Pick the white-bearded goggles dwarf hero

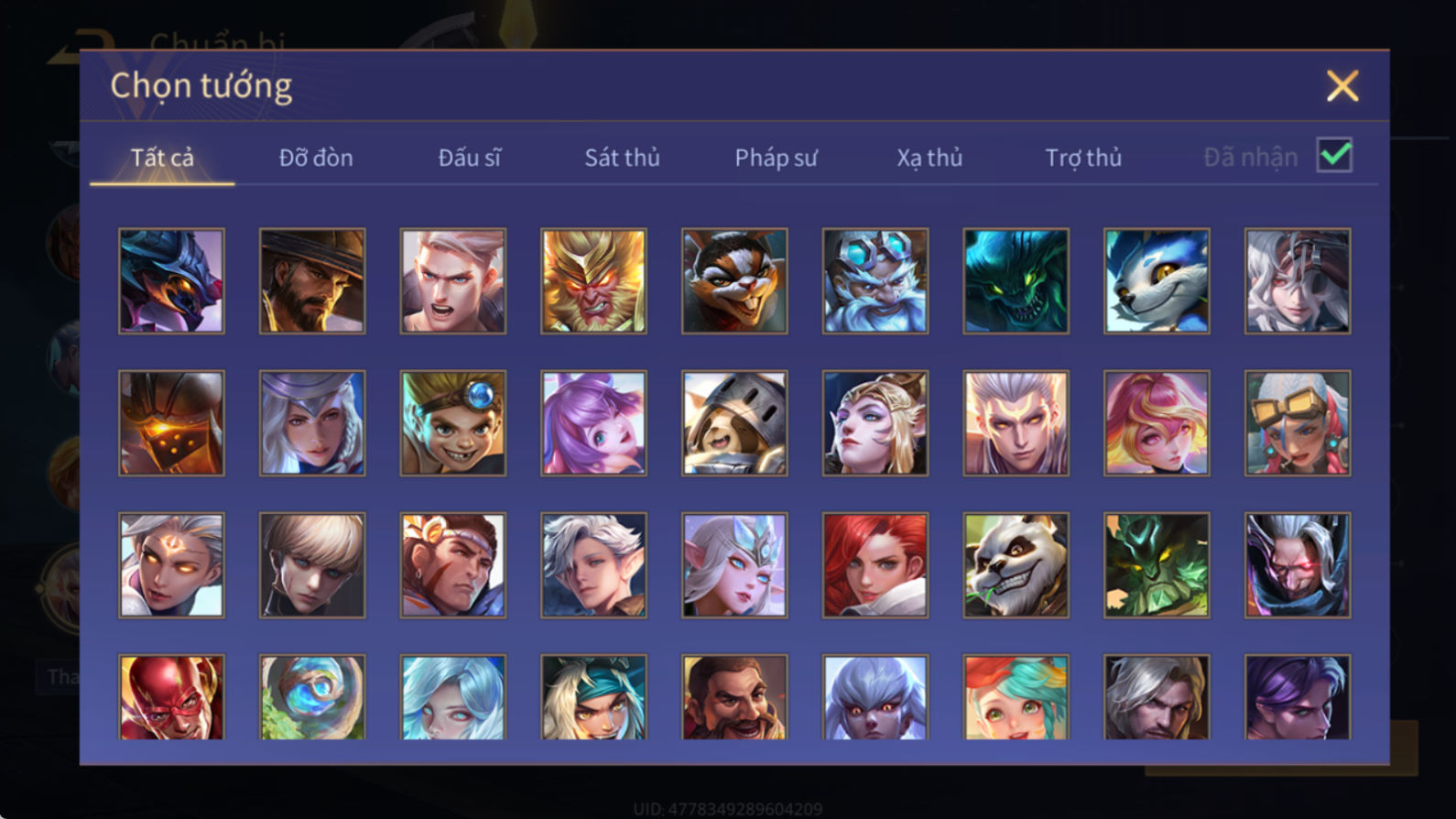[x=875, y=280]
